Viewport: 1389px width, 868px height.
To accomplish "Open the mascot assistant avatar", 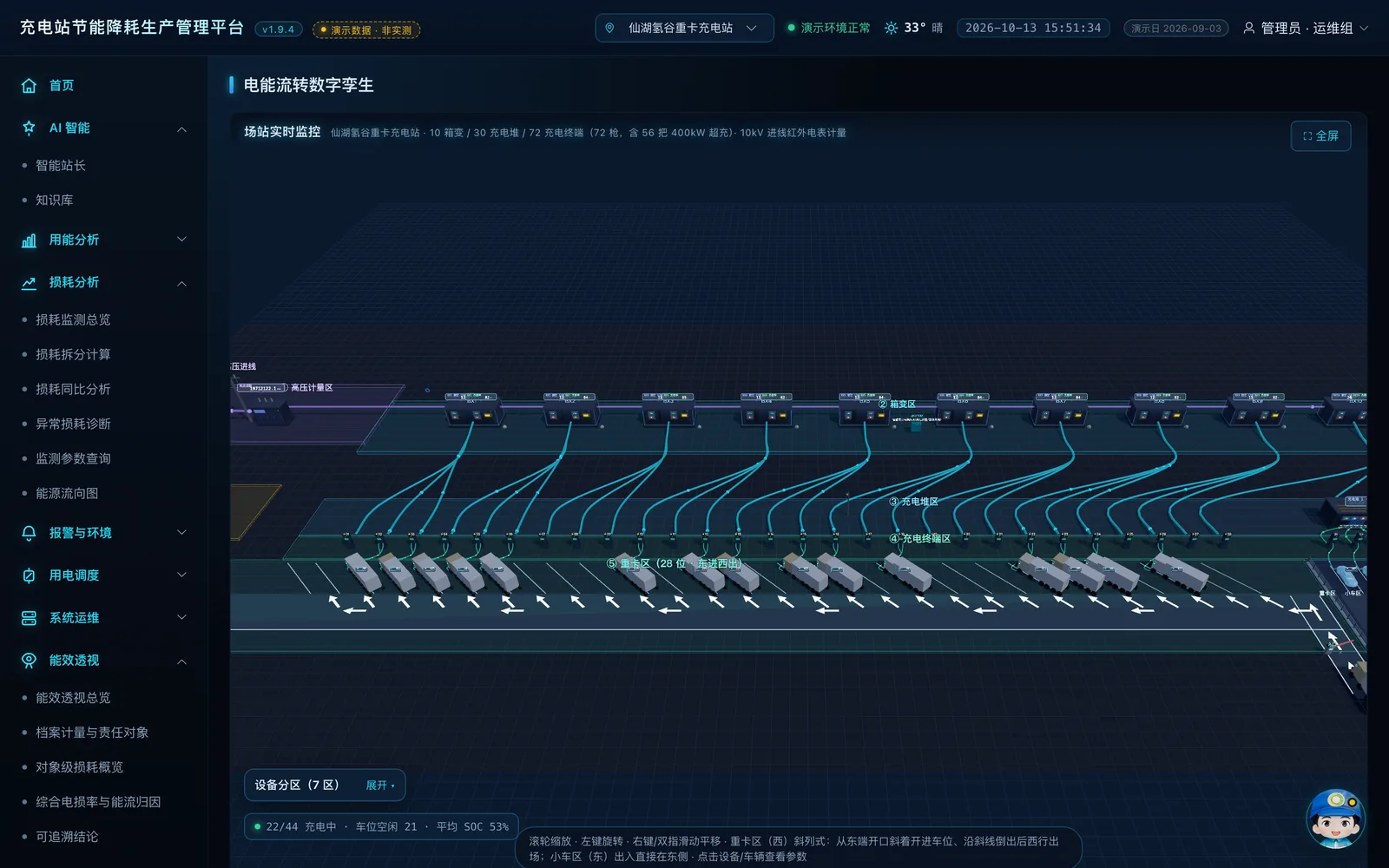I will click(x=1335, y=819).
